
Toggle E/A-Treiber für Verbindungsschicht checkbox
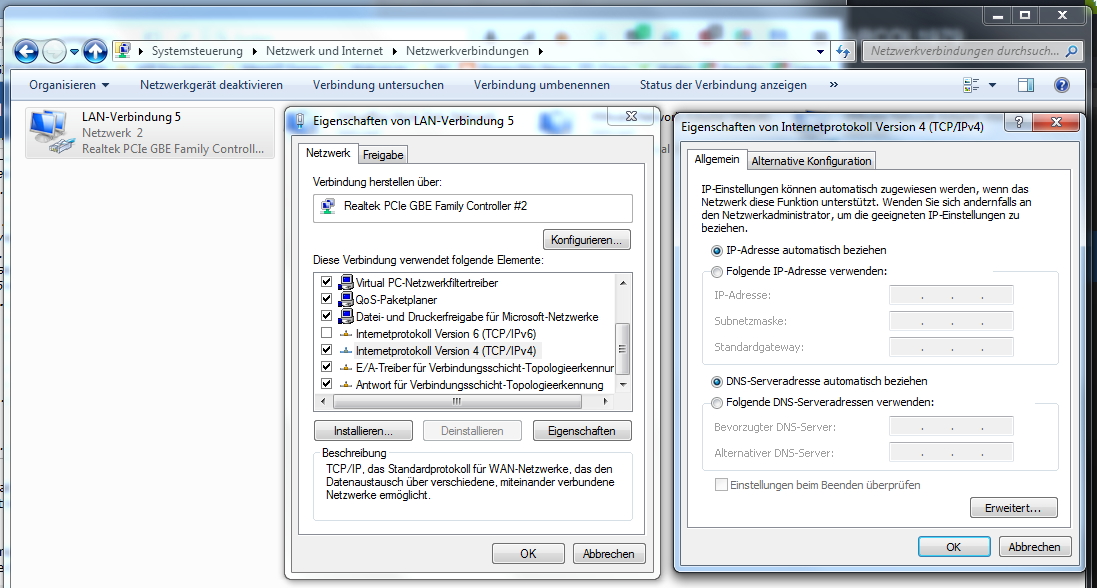(326, 367)
